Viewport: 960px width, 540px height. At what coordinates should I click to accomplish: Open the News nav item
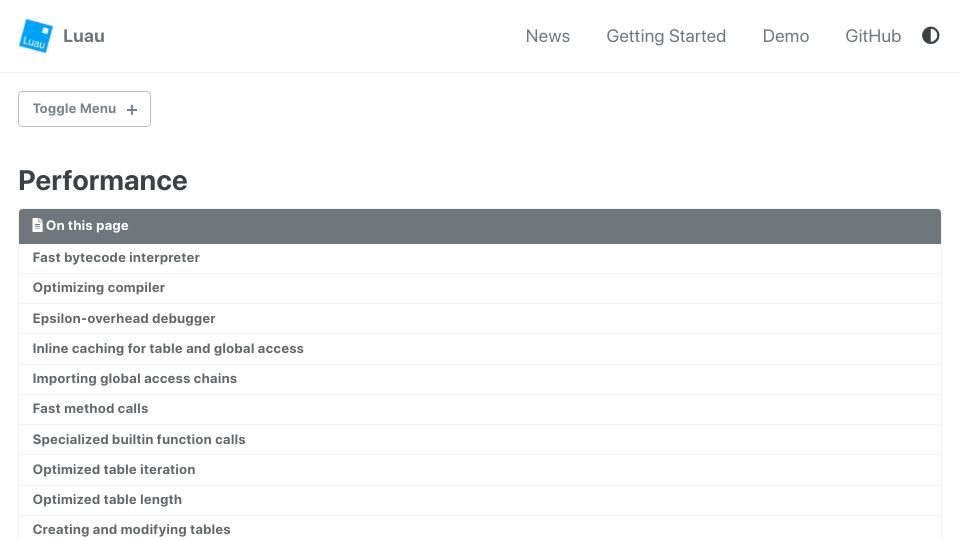coord(547,36)
